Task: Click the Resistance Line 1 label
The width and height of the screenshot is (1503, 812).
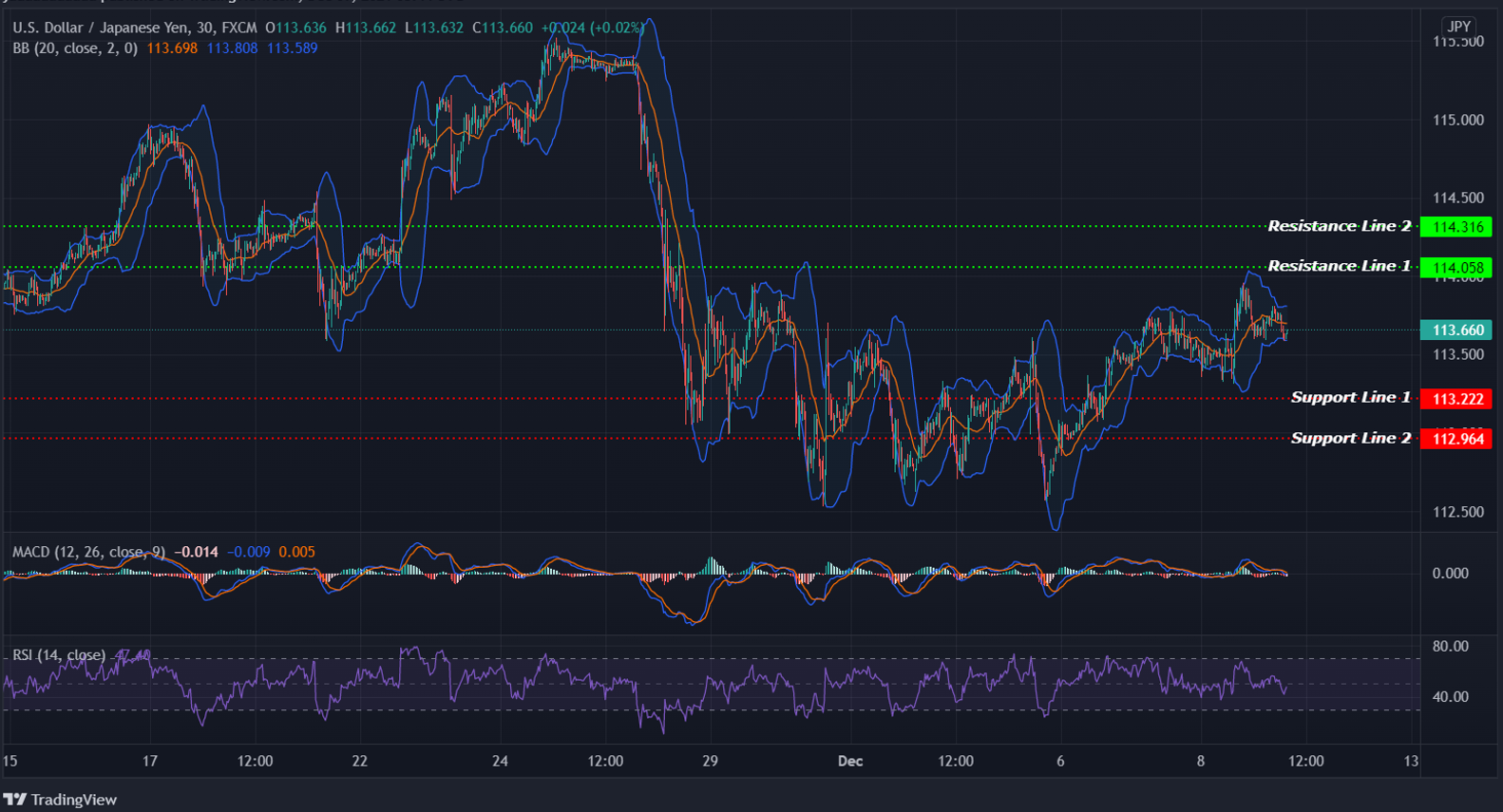Action: pos(1339,266)
